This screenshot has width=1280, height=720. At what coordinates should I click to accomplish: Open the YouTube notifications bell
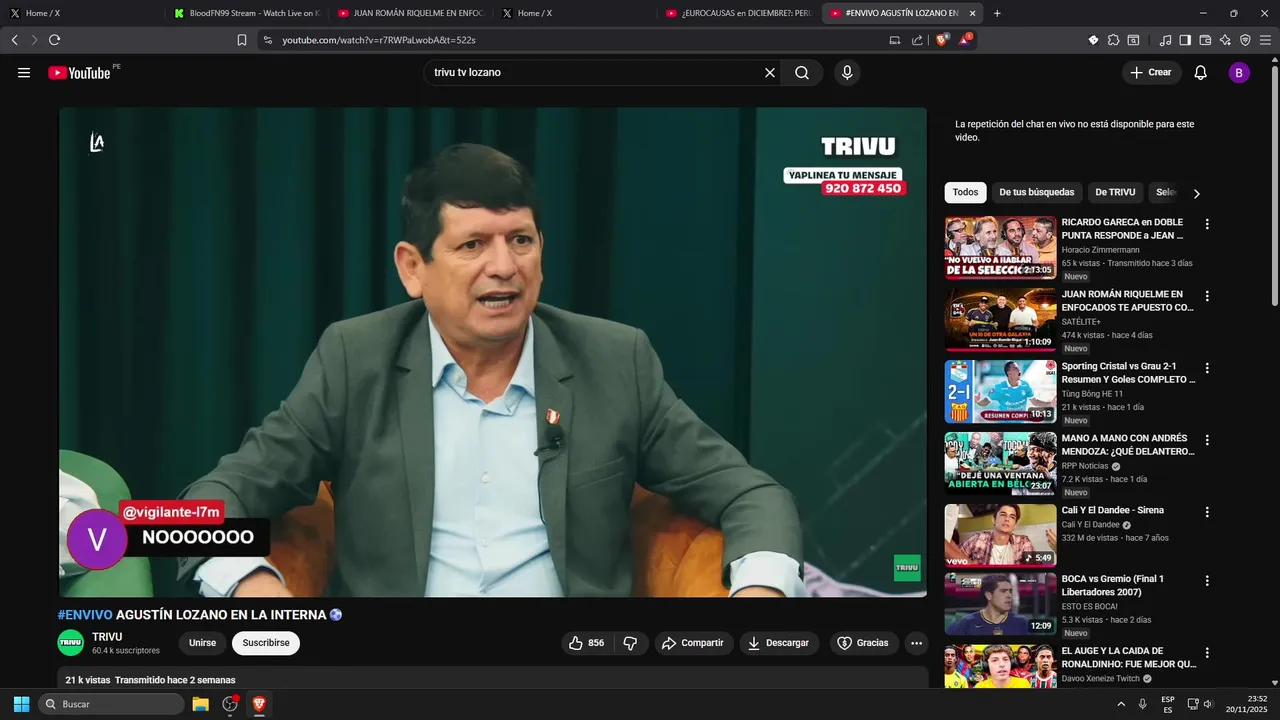tap(1201, 72)
